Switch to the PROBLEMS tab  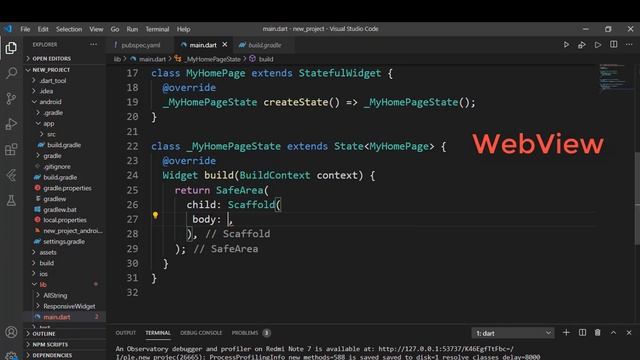click(251, 333)
